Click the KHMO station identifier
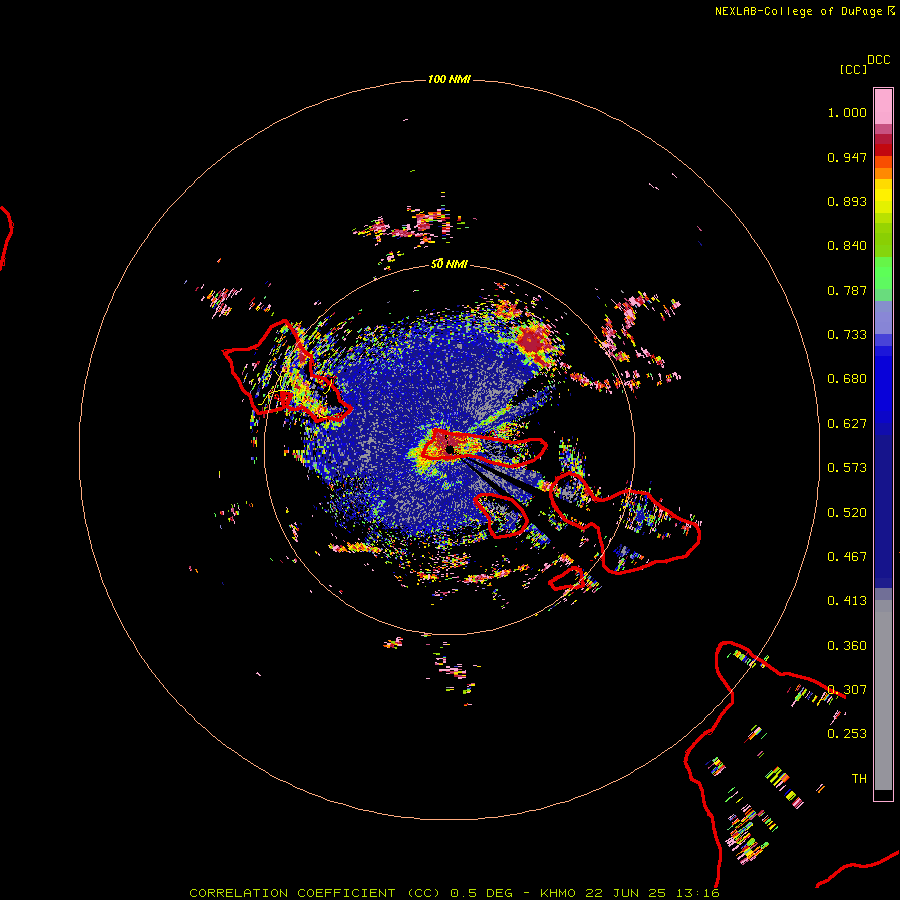 click(x=558, y=893)
